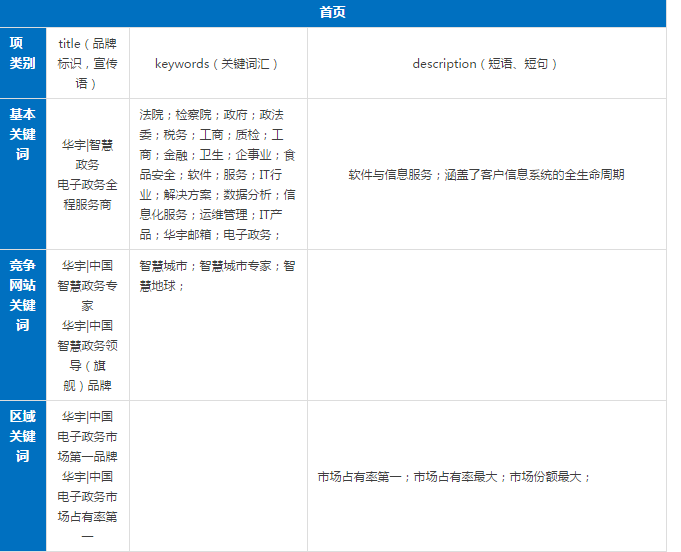Select the 基本关键词 row header

[x=22, y=134]
